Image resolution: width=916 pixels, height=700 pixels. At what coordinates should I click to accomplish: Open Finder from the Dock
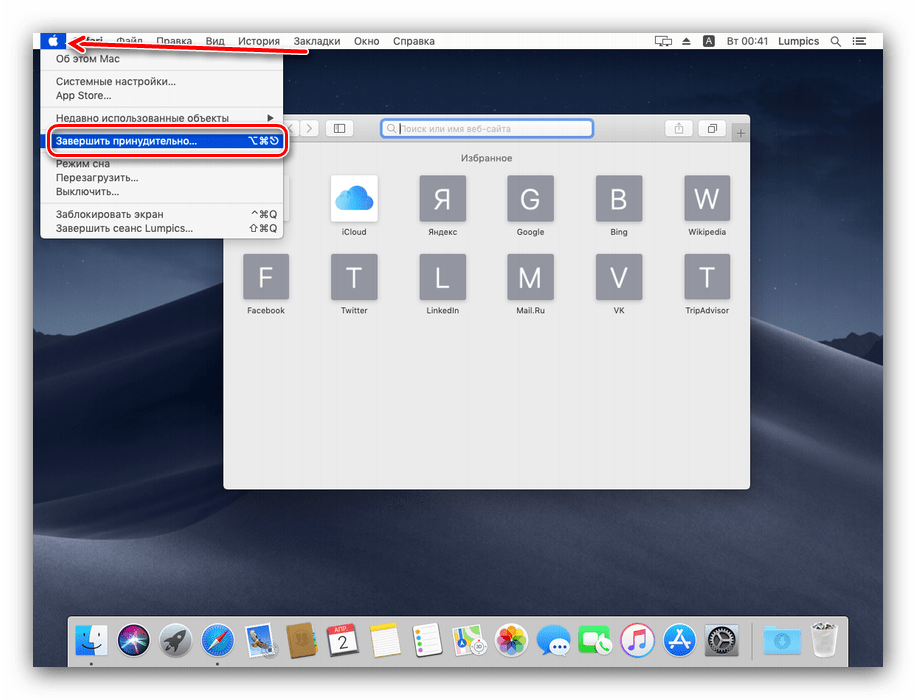[x=91, y=640]
